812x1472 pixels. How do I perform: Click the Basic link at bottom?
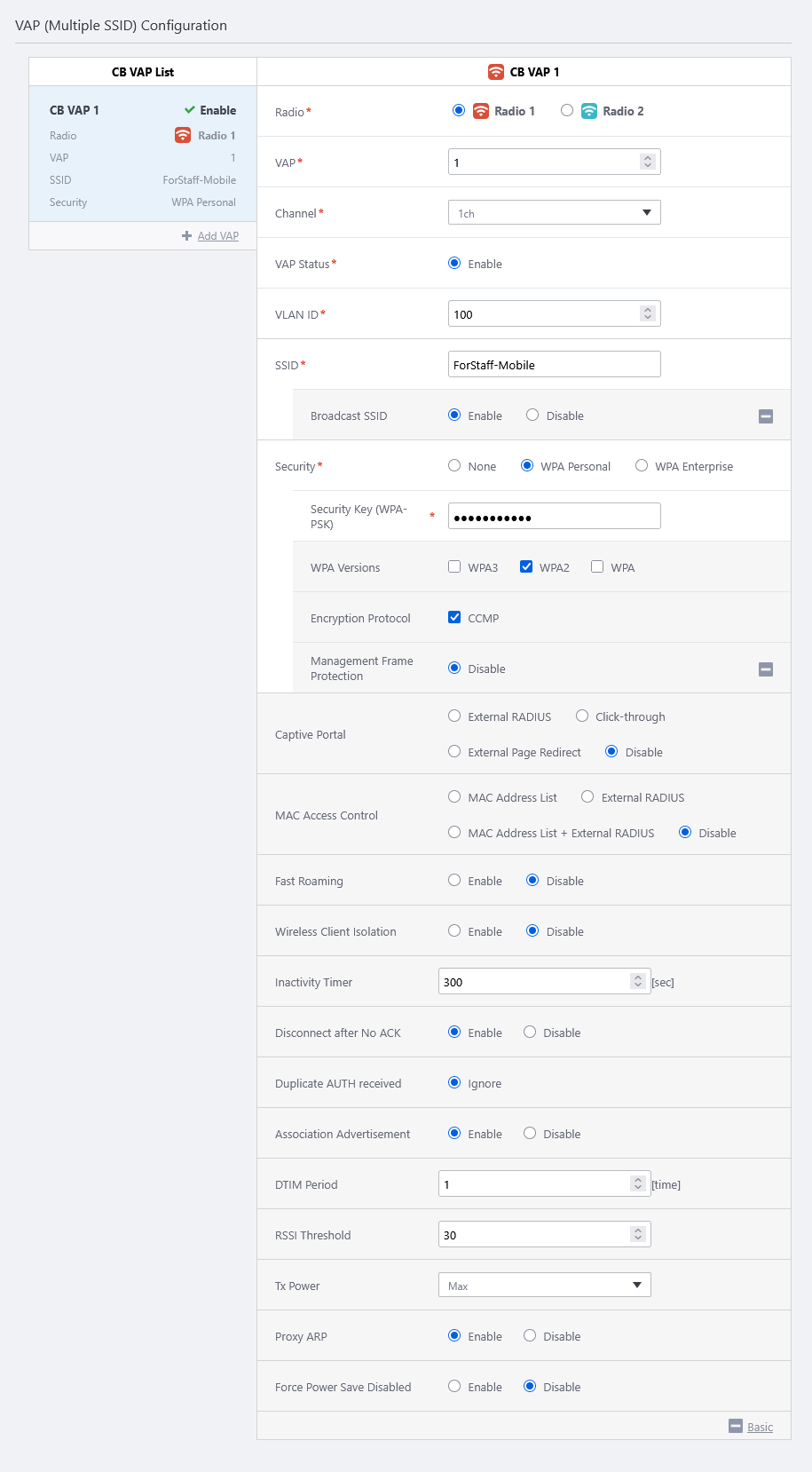760,1427
